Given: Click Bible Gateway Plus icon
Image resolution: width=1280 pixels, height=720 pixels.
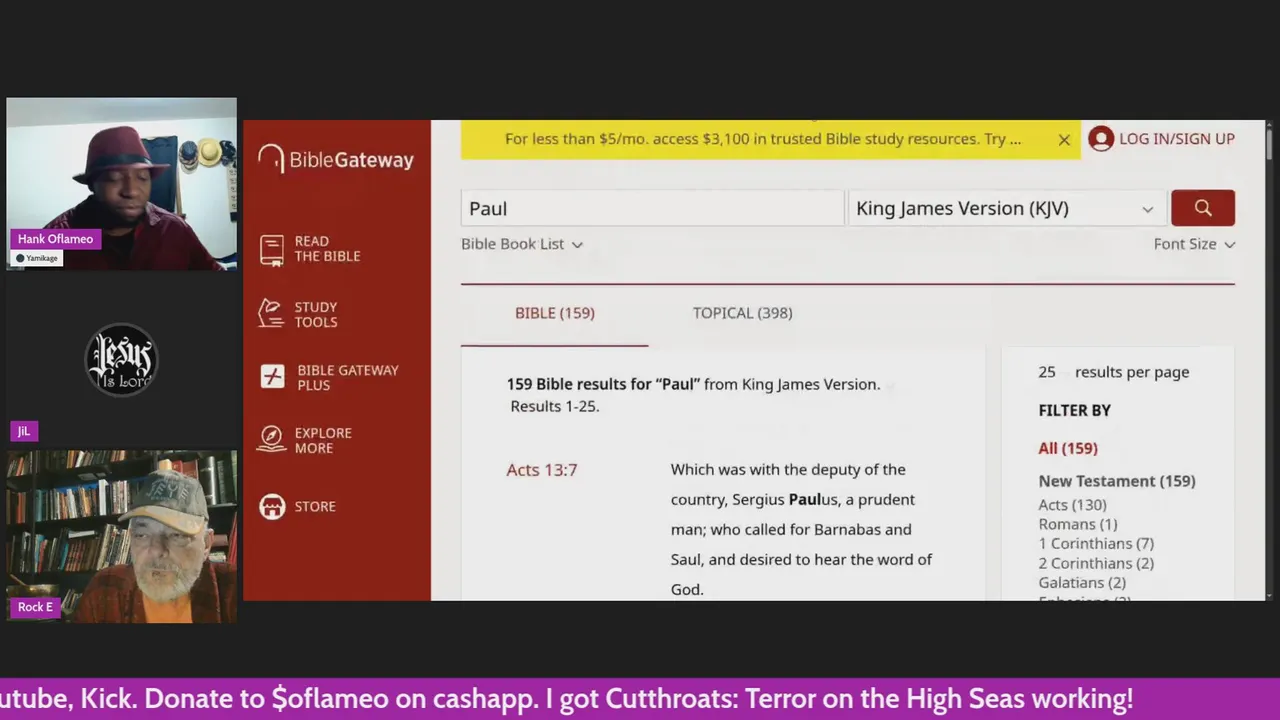Looking at the screenshot, I should pyautogui.click(x=272, y=376).
